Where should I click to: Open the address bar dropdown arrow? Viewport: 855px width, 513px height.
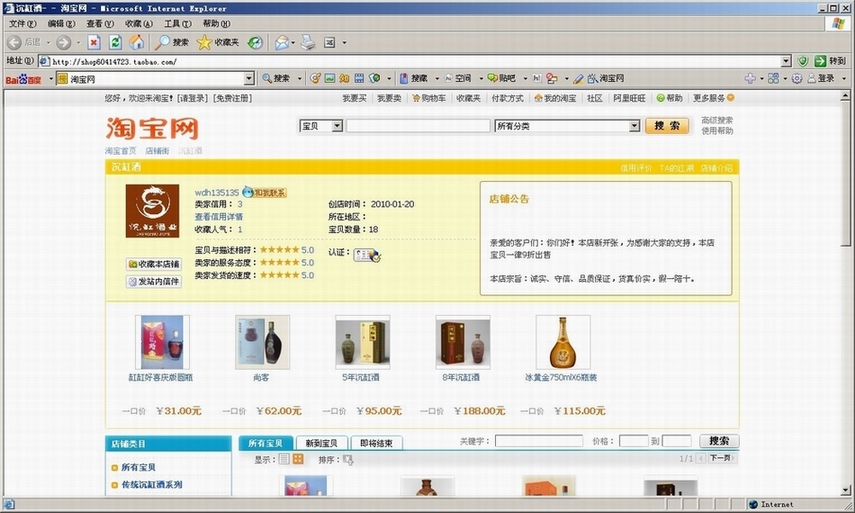(x=786, y=61)
